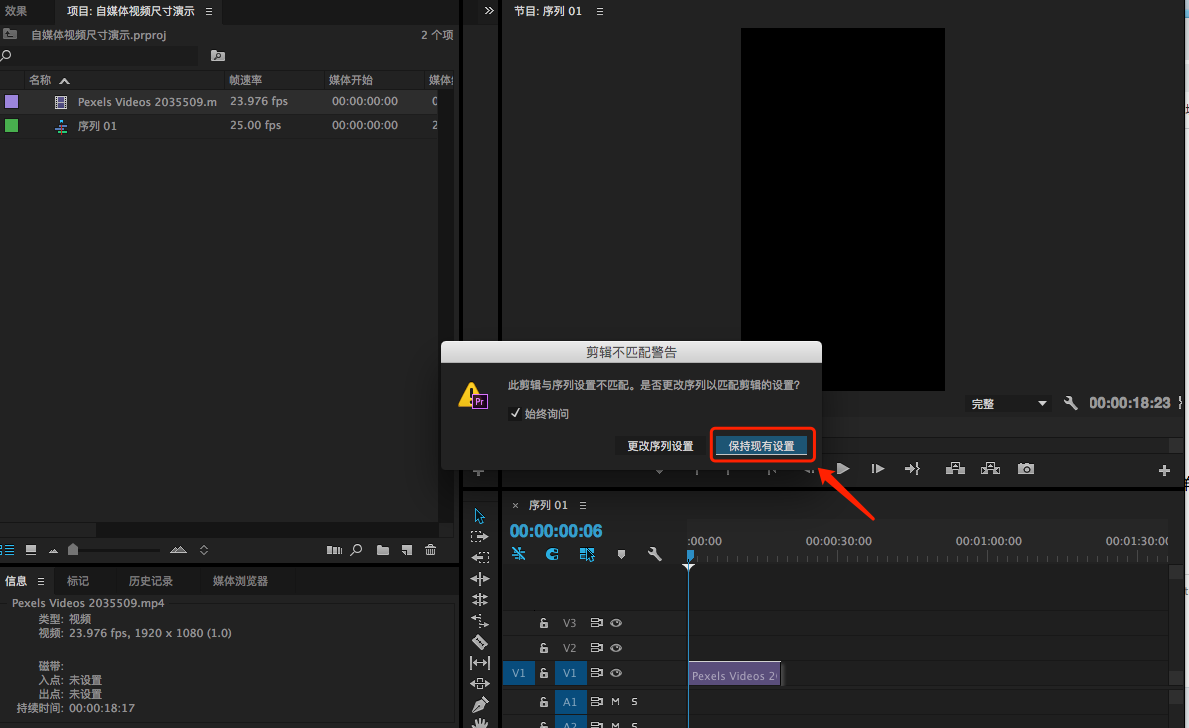Open the 完整 playback resolution dropdown
Image resolution: width=1189 pixels, height=728 pixels.
(x=1009, y=404)
